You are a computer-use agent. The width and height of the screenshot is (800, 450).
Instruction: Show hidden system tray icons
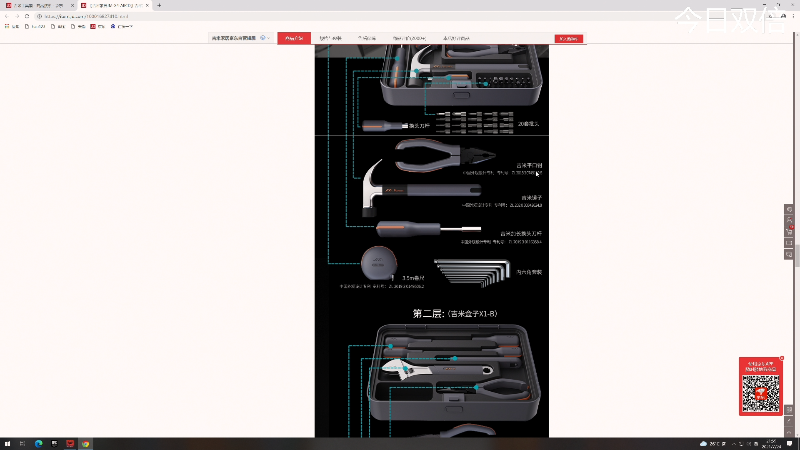(735, 444)
